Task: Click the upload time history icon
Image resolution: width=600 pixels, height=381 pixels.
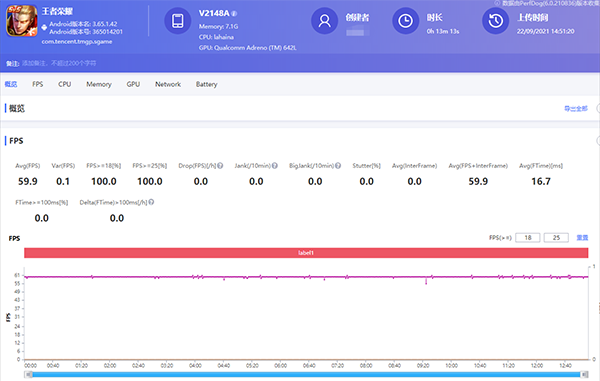Action: [496, 21]
